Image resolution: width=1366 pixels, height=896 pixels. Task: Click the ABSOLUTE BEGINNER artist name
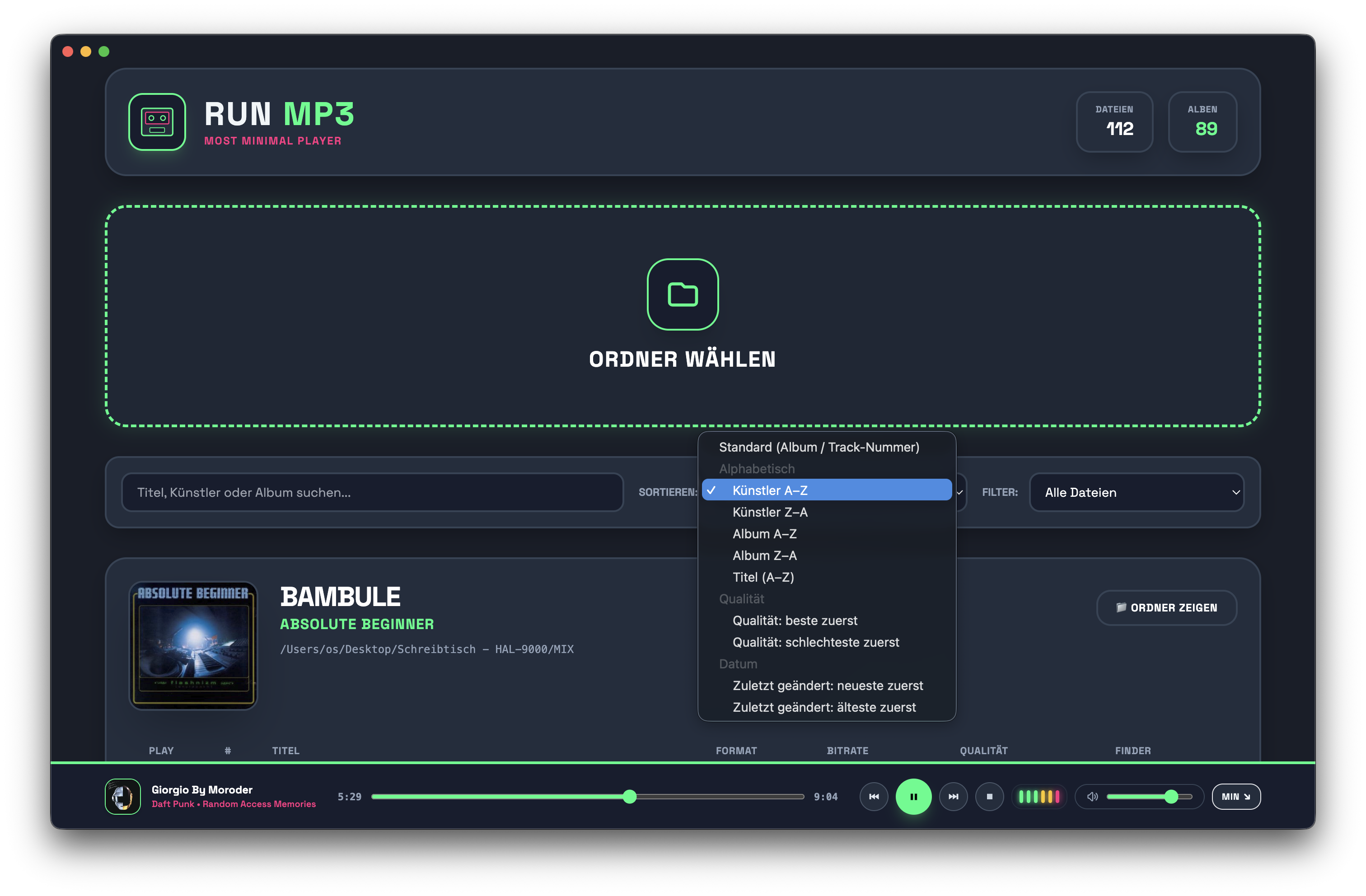tap(356, 624)
